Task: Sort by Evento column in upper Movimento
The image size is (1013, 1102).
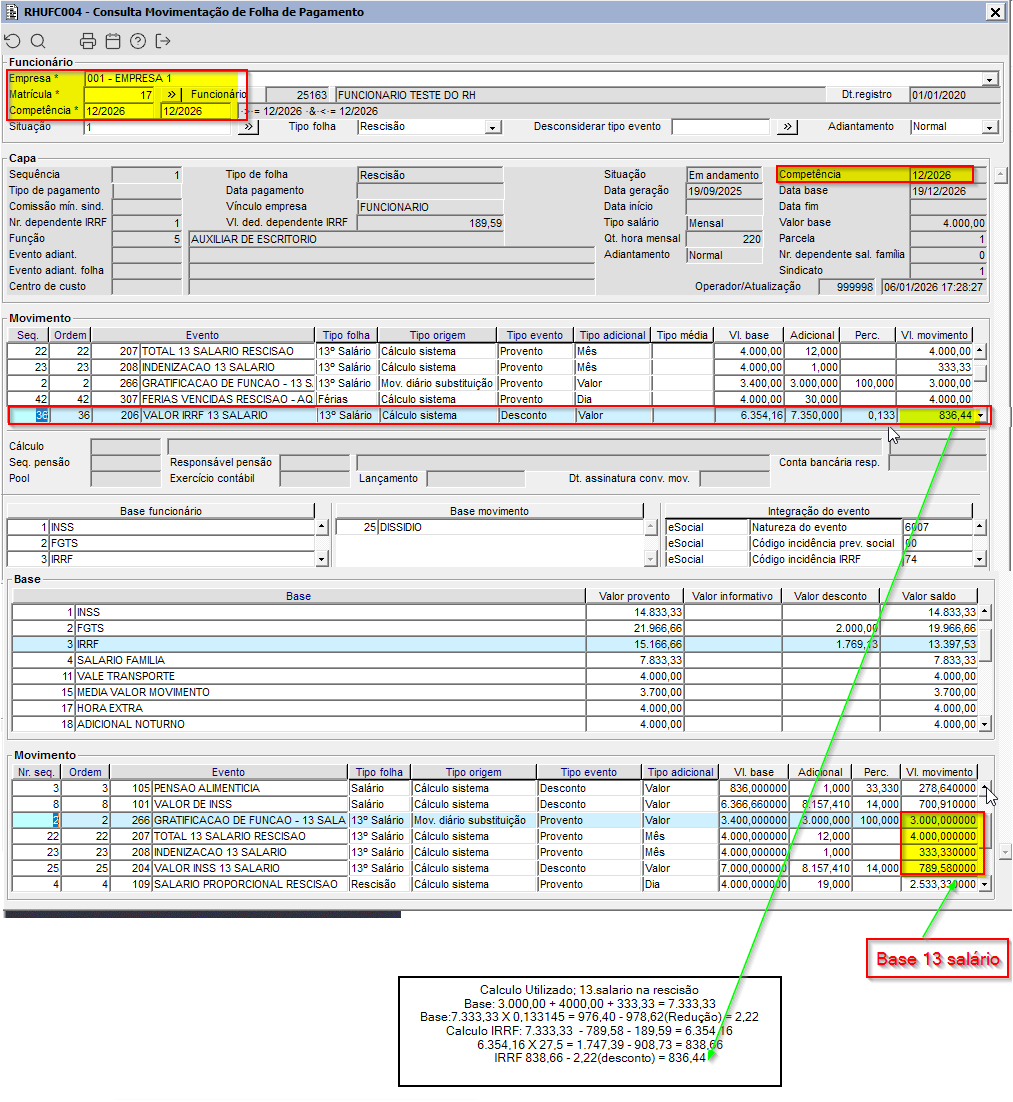Action: pyautogui.click(x=202, y=335)
